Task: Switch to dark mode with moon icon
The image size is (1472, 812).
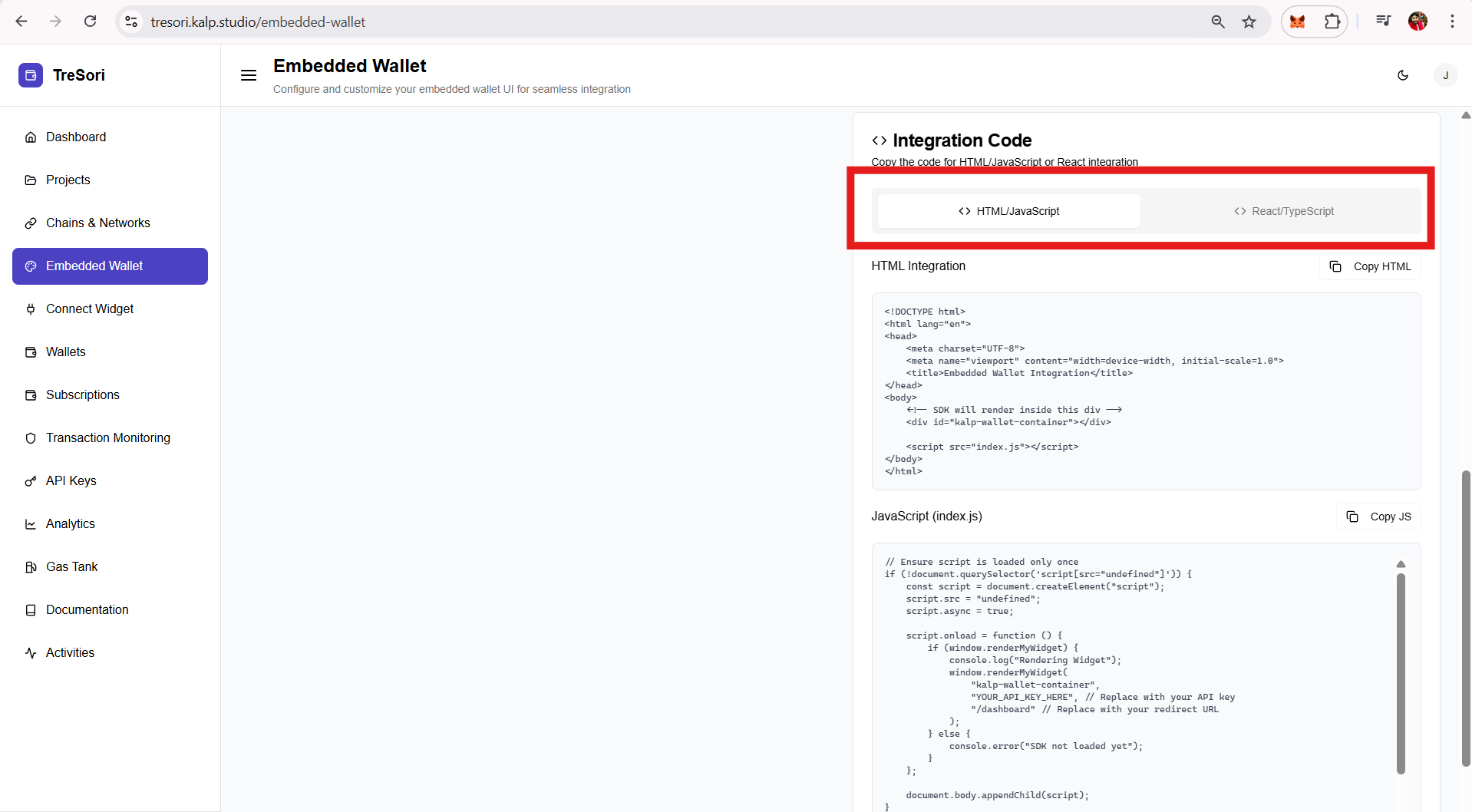Action: [1403, 75]
